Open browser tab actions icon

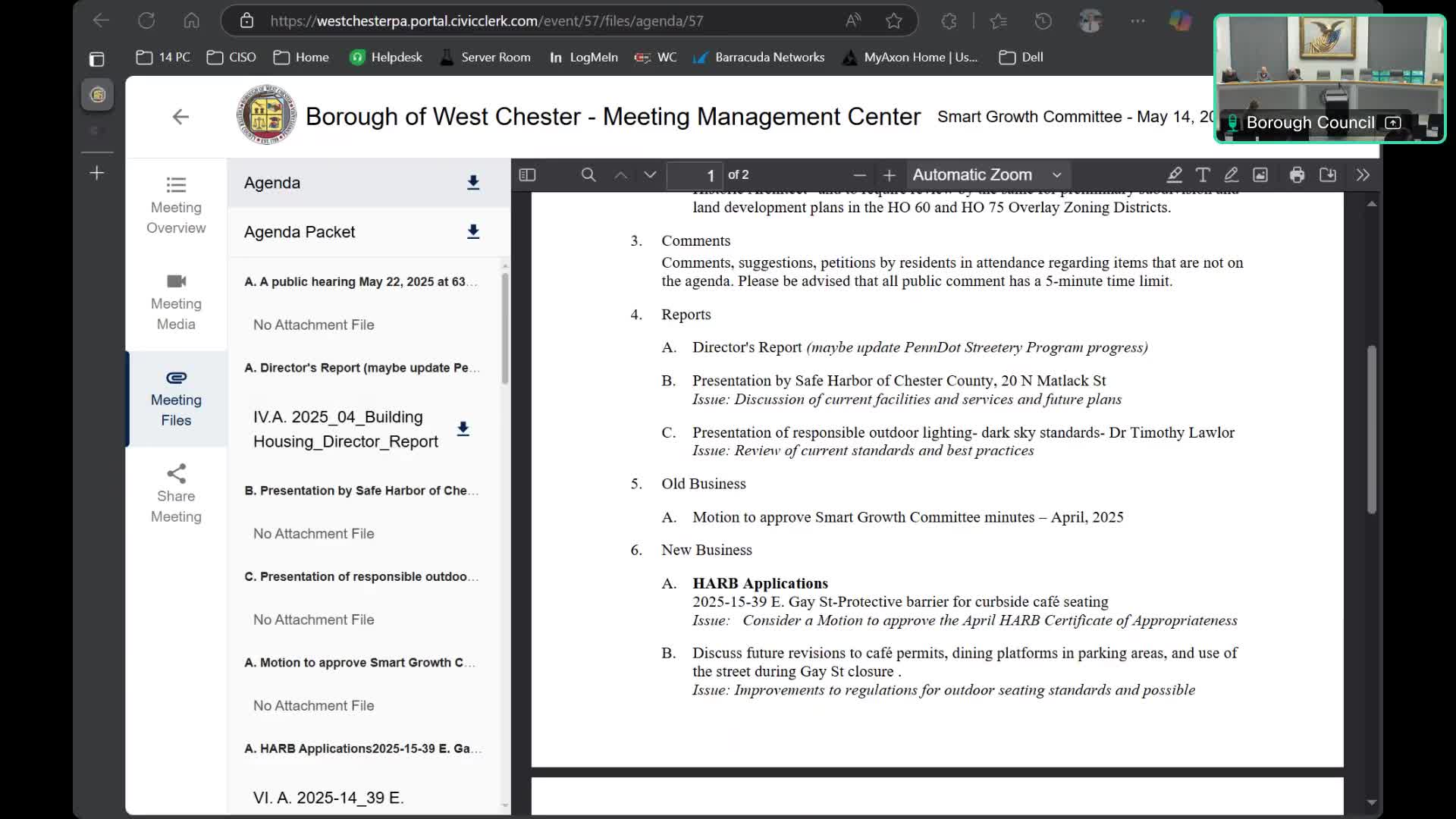pos(96,59)
